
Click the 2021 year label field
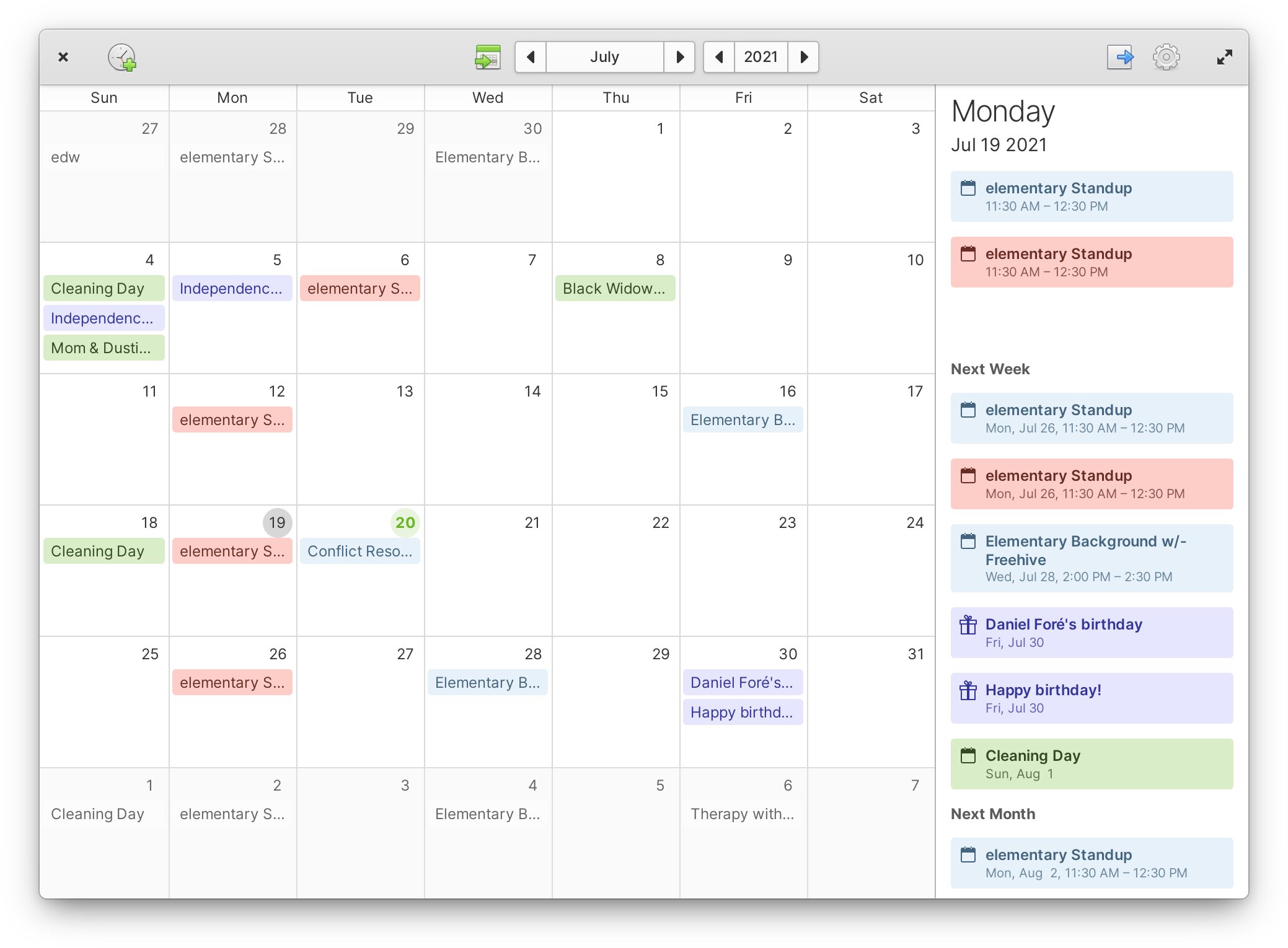[761, 58]
